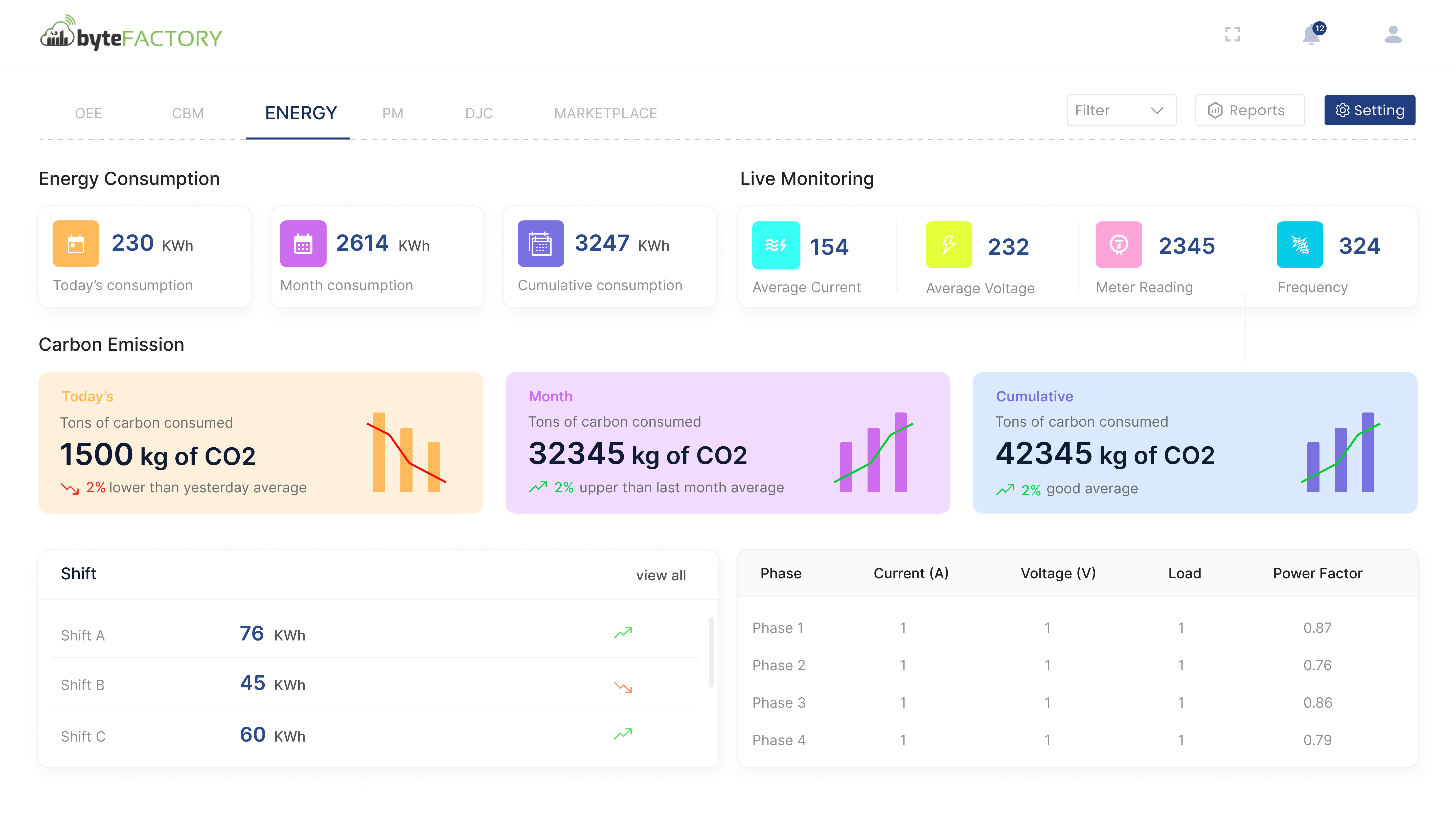Image resolution: width=1456 pixels, height=827 pixels.
Task: Click the 324 Frequency value
Action: pyautogui.click(x=1359, y=246)
